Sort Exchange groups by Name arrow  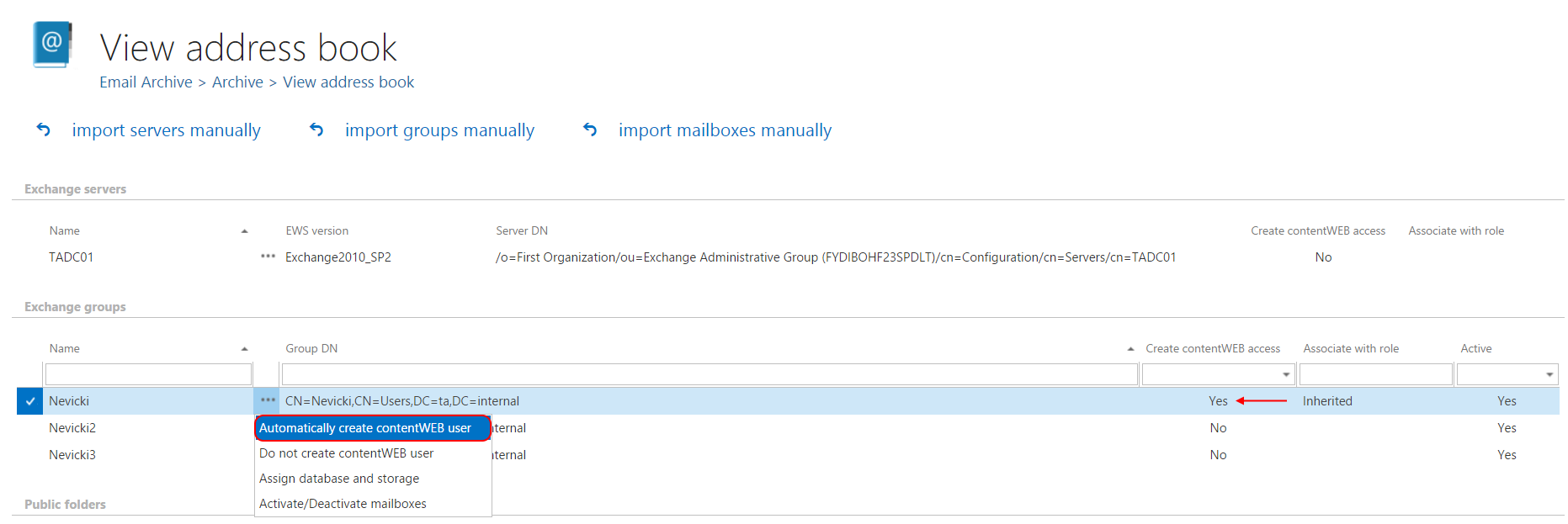tap(244, 349)
